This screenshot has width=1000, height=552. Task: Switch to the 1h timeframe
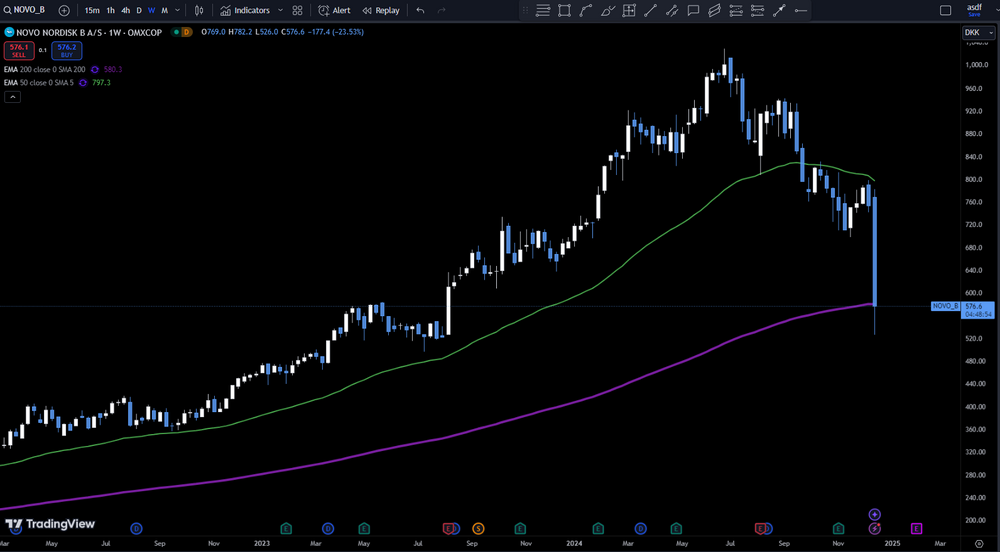tap(110, 10)
